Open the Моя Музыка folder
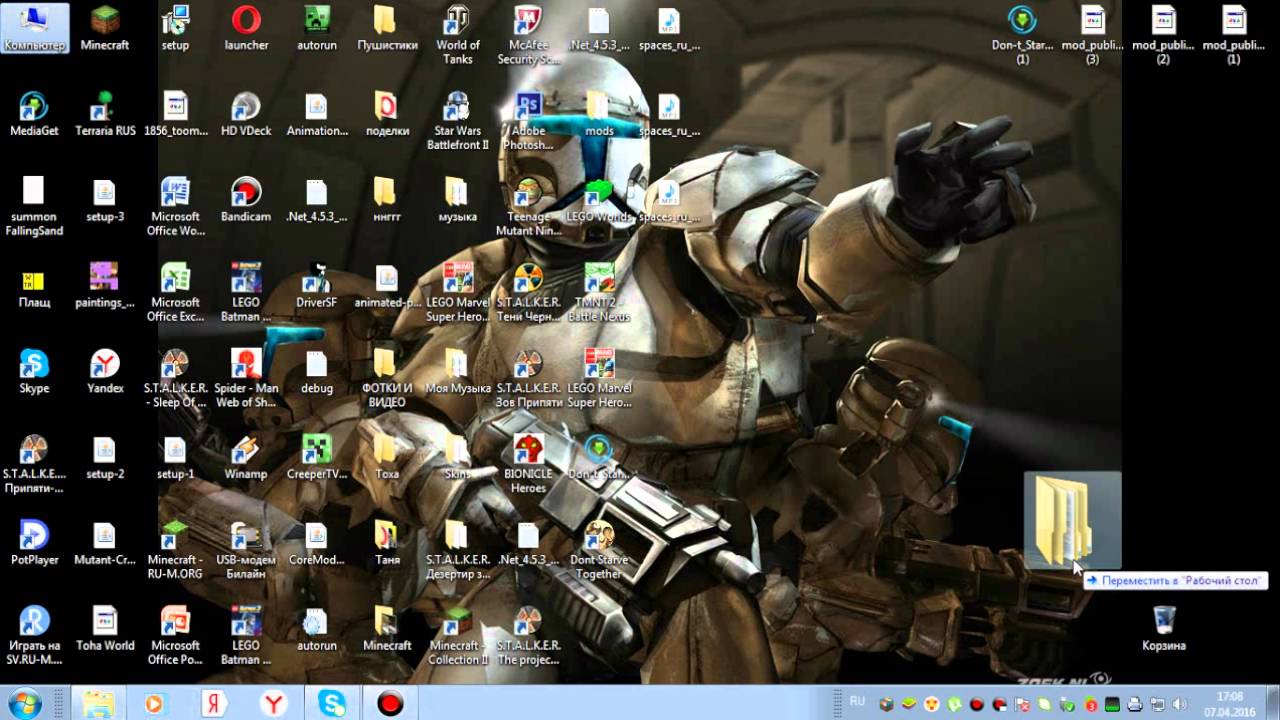Image resolution: width=1280 pixels, height=720 pixels. [458, 373]
